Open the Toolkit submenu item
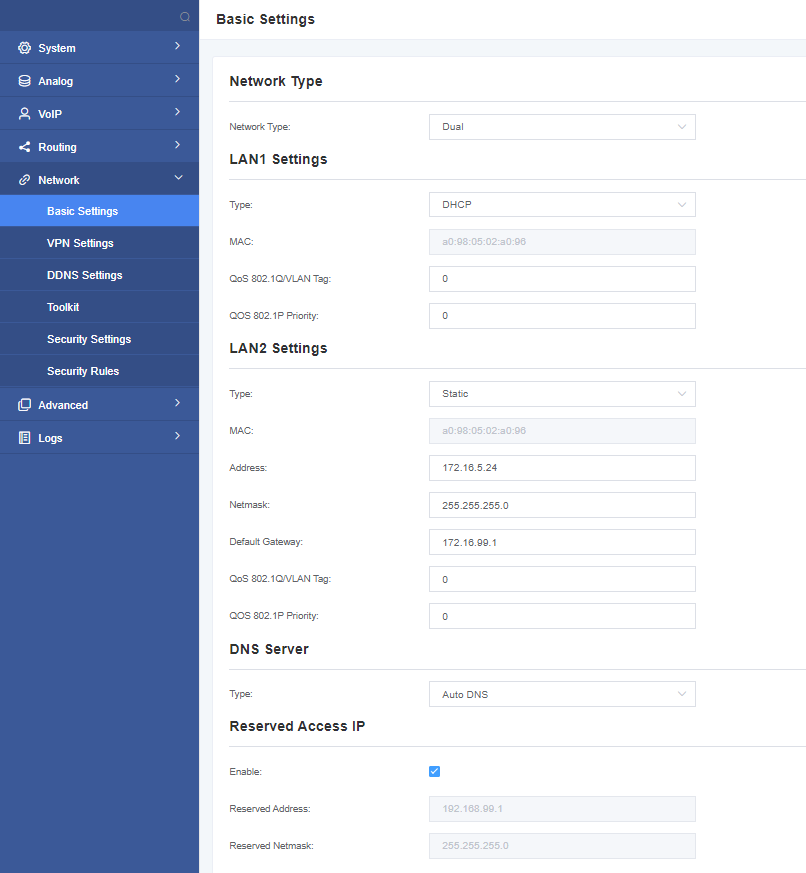The height and width of the screenshot is (873, 806). click(99, 307)
